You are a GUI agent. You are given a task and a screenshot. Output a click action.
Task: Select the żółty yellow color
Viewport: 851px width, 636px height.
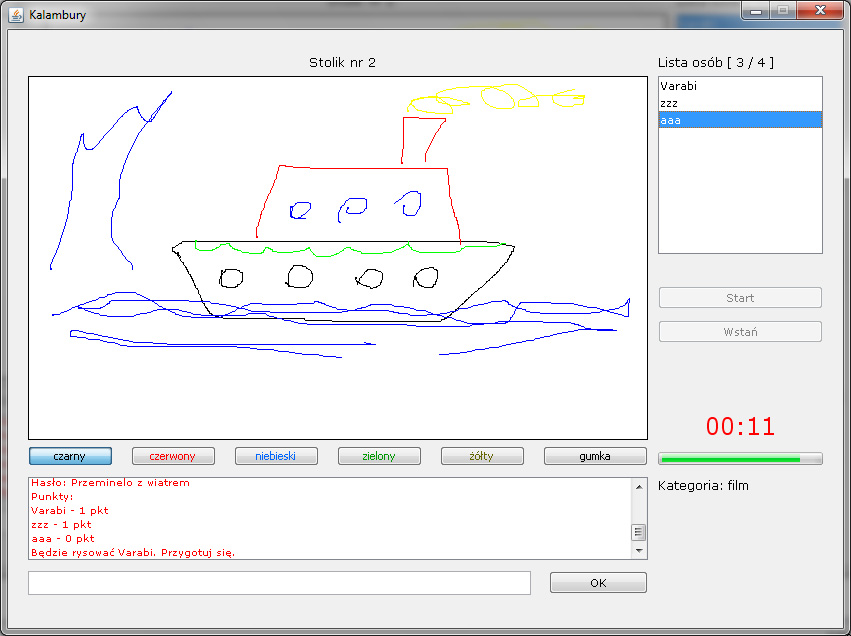[x=482, y=456]
